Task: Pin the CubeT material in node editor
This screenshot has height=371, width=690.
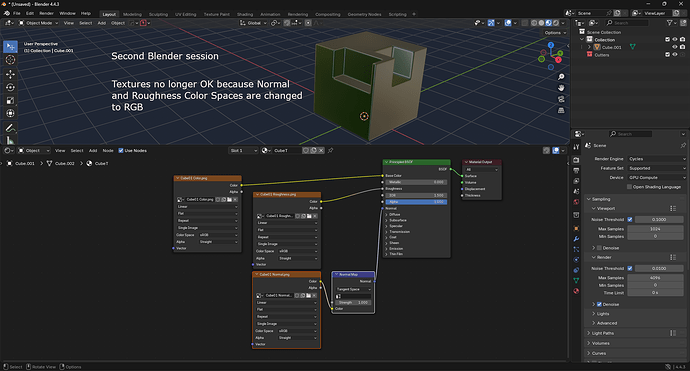Action: point(330,151)
